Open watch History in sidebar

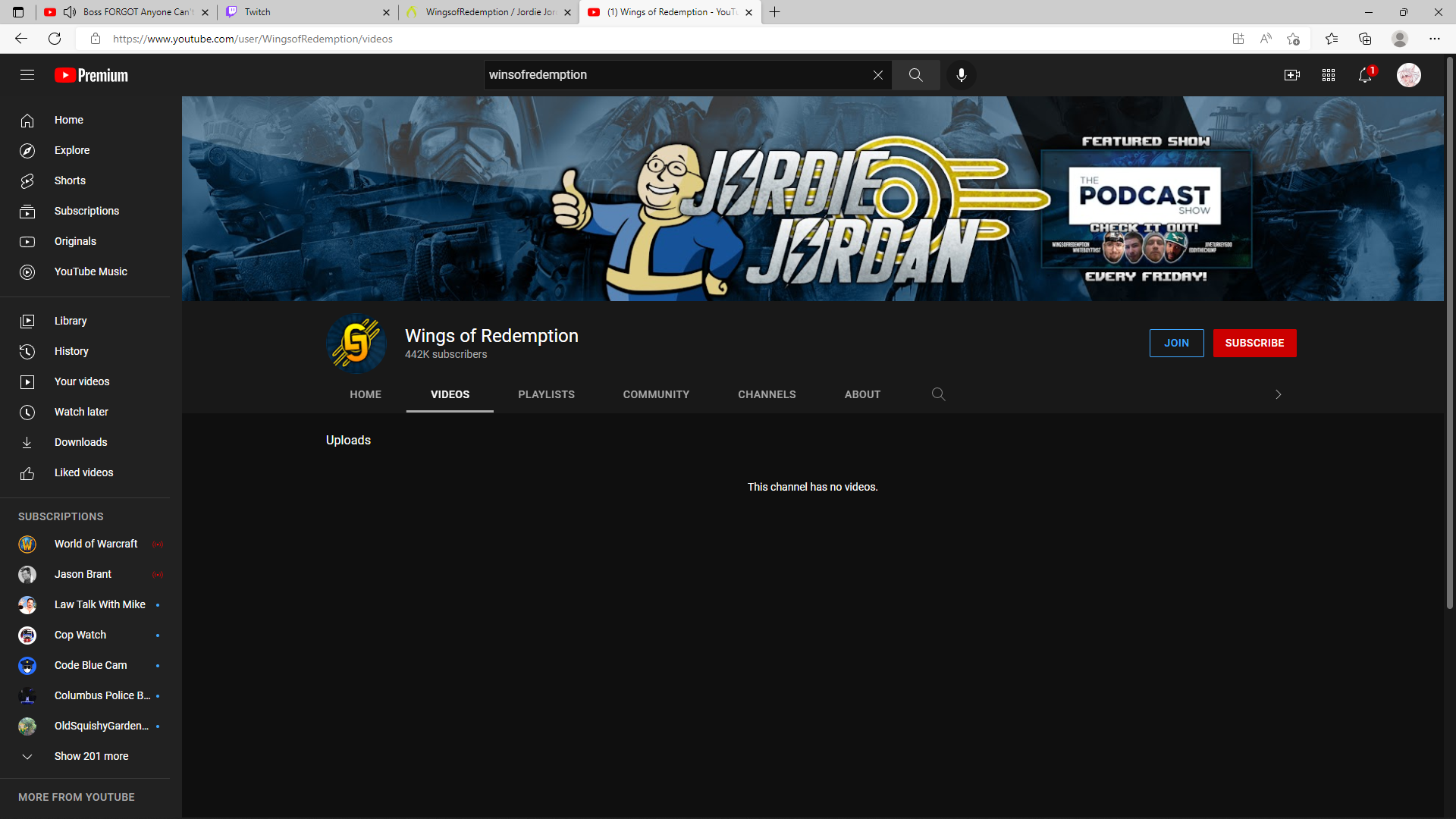click(x=85, y=351)
